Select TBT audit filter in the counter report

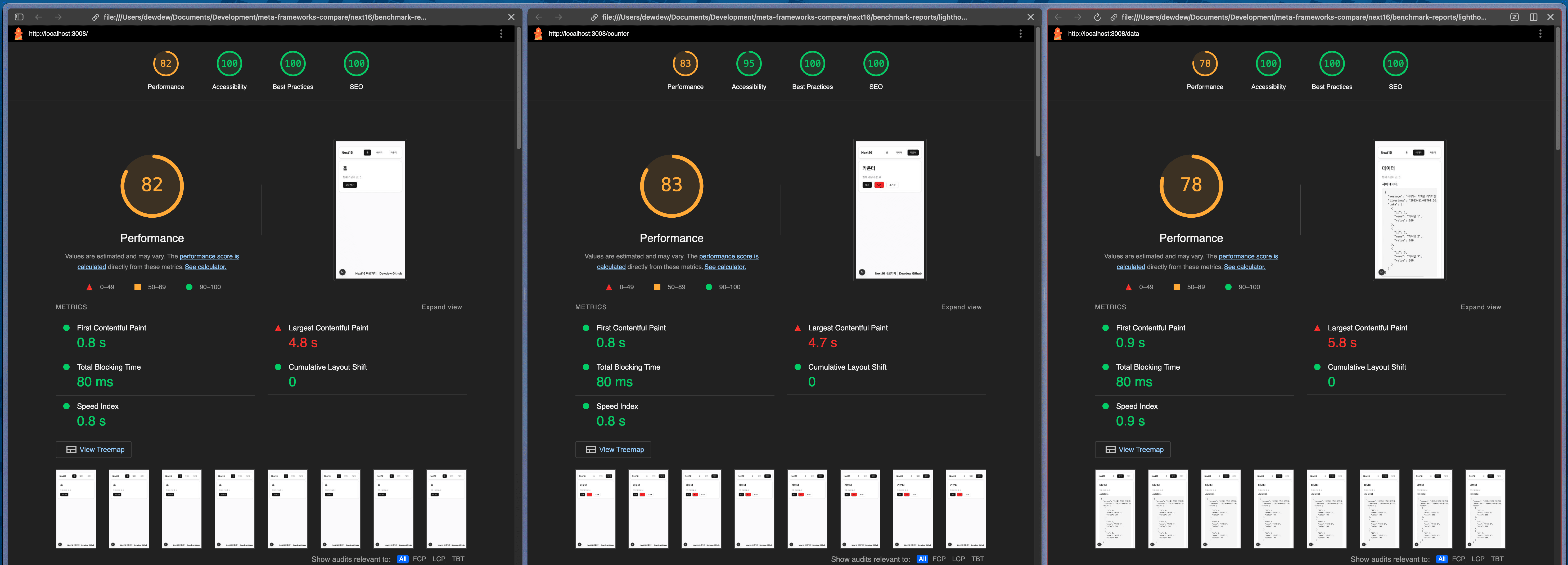click(x=977, y=559)
